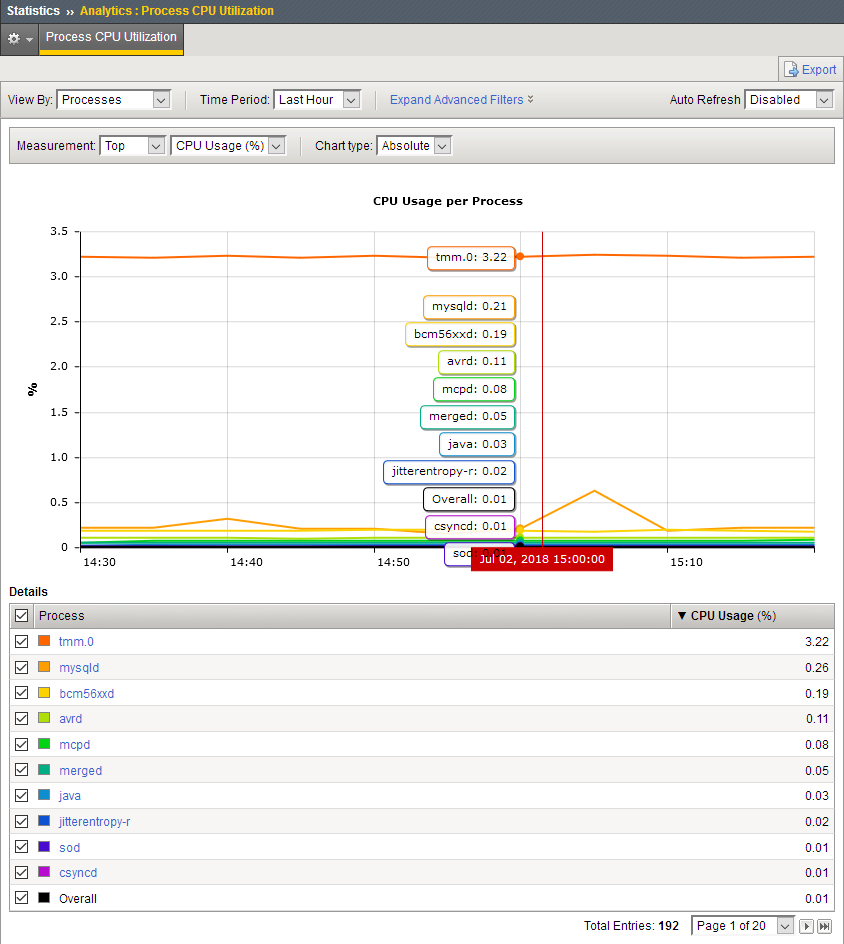Screen dimensions: 844x944
Task: Click the Export document icon
Action: click(x=792, y=70)
